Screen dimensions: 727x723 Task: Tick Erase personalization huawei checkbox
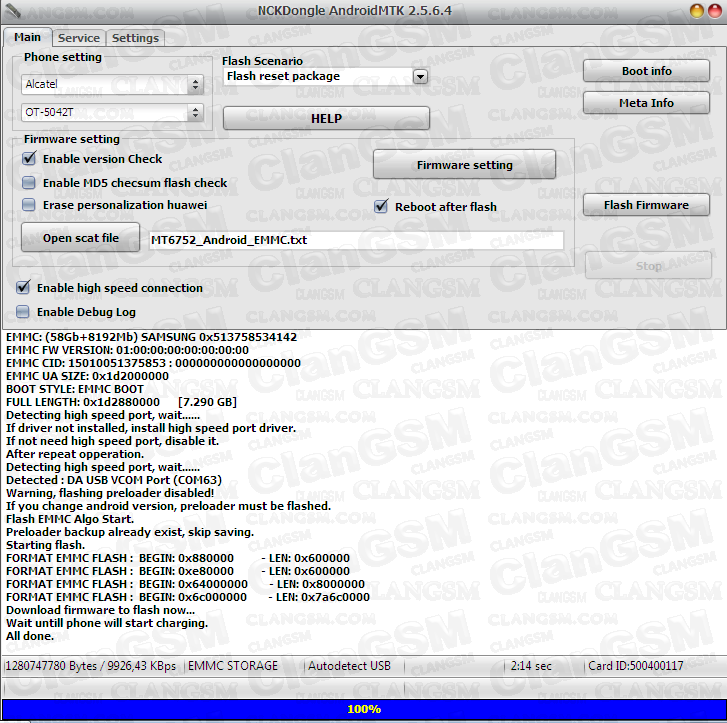coord(29,205)
